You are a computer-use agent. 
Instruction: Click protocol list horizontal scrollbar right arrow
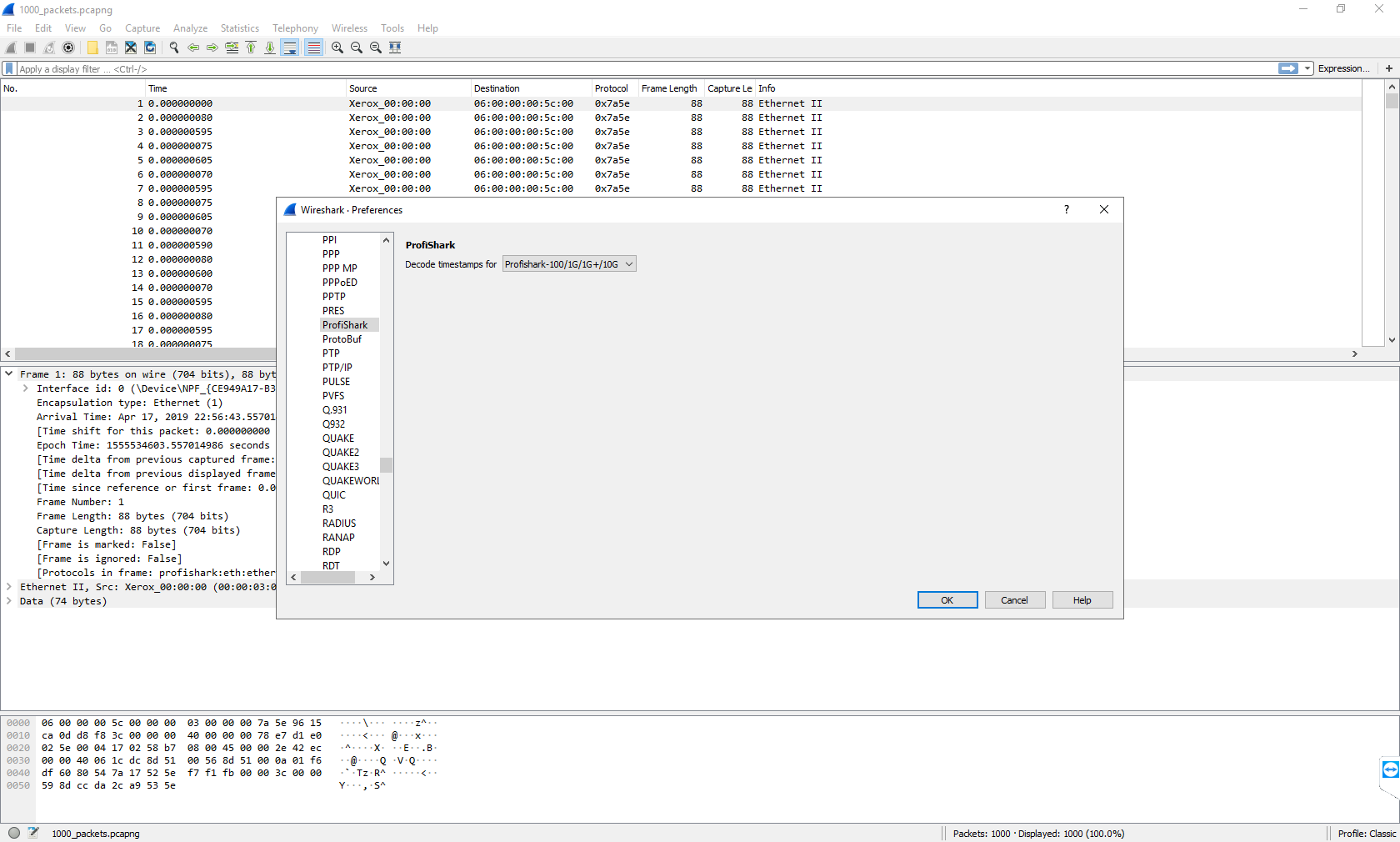[x=372, y=577]
